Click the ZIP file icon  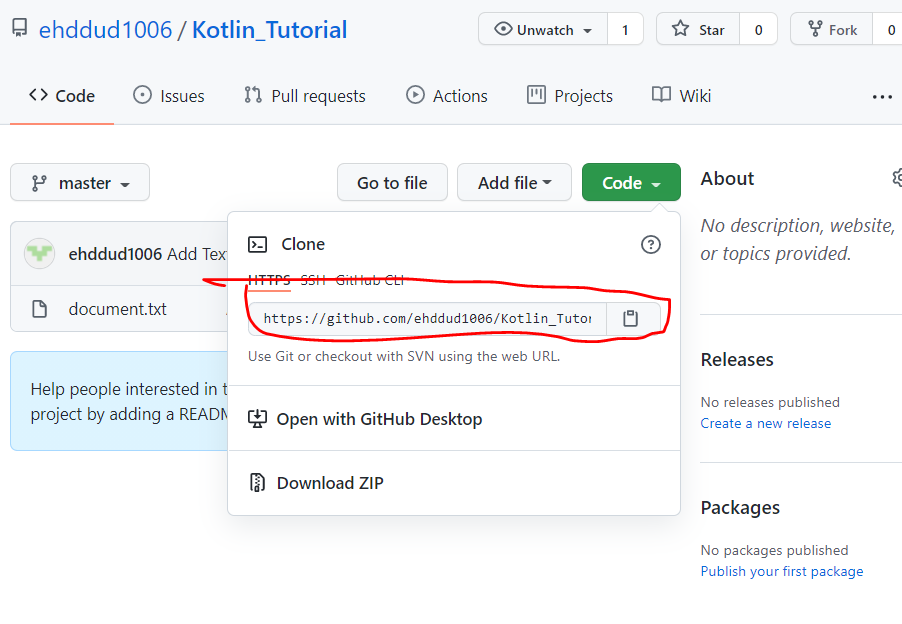coord(257,483)
